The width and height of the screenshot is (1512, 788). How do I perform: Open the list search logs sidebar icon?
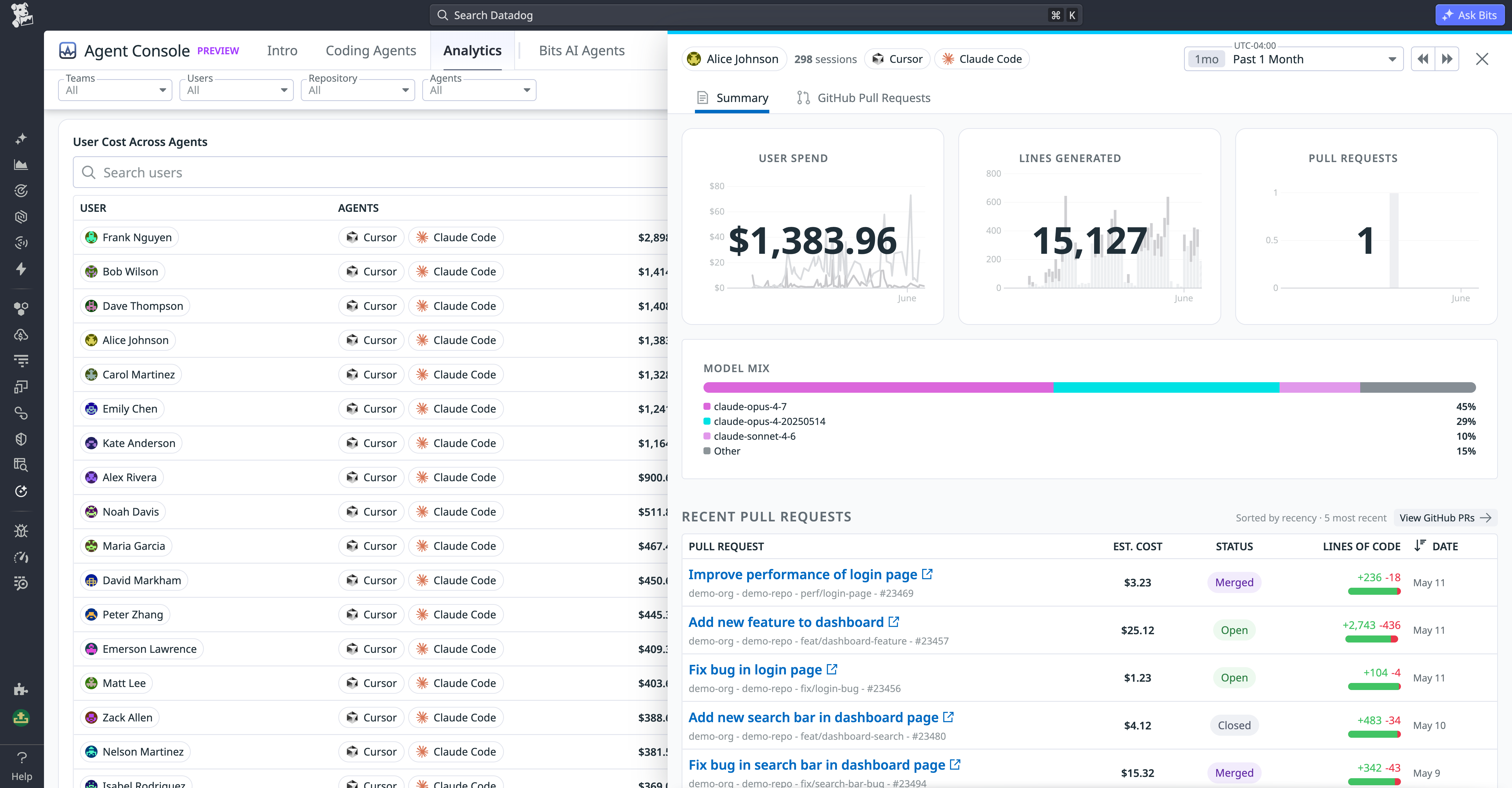pyautogui.click(x=21, y=583)
